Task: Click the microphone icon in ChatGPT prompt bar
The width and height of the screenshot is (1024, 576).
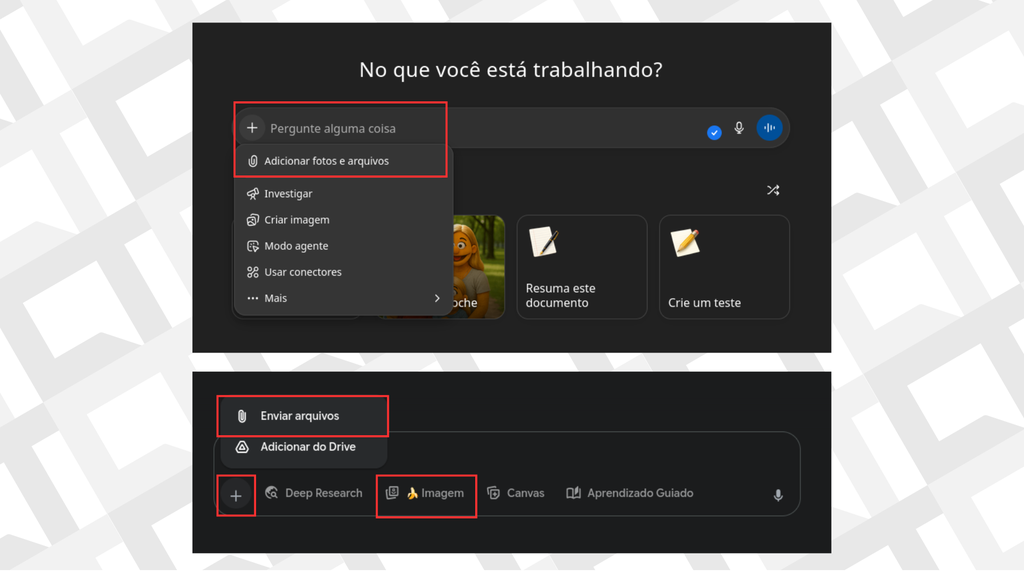Action: click(x=739, y=128)
